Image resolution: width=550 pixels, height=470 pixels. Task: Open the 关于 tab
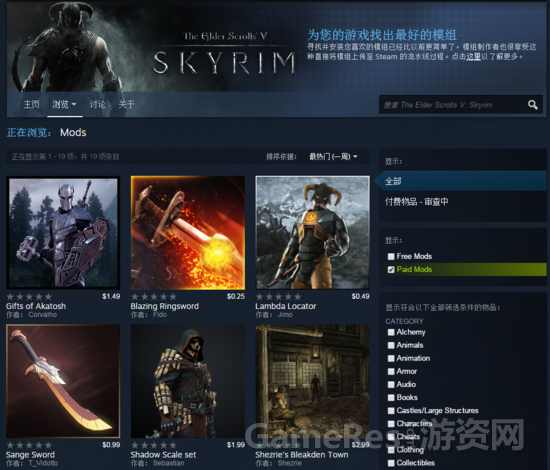126,104
